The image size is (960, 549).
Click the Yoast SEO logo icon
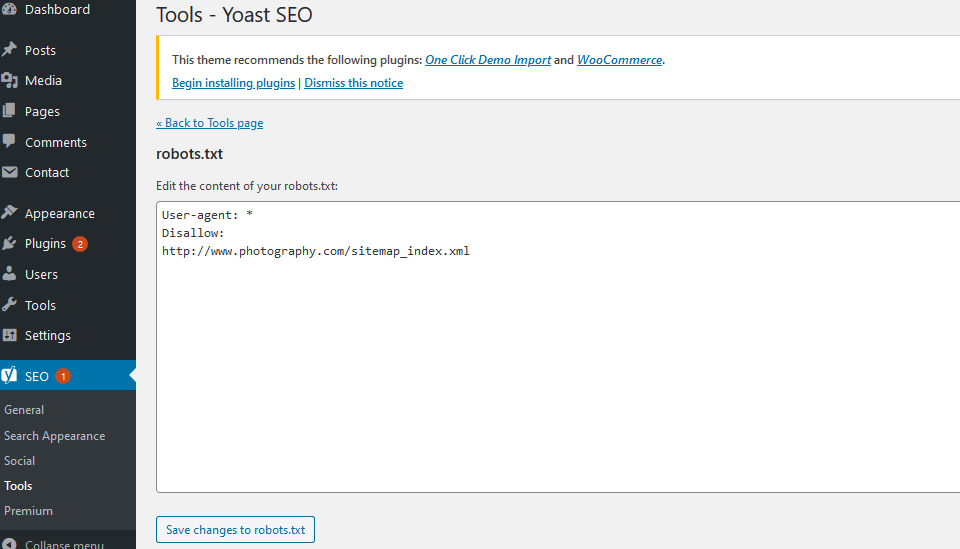[9, 375]
